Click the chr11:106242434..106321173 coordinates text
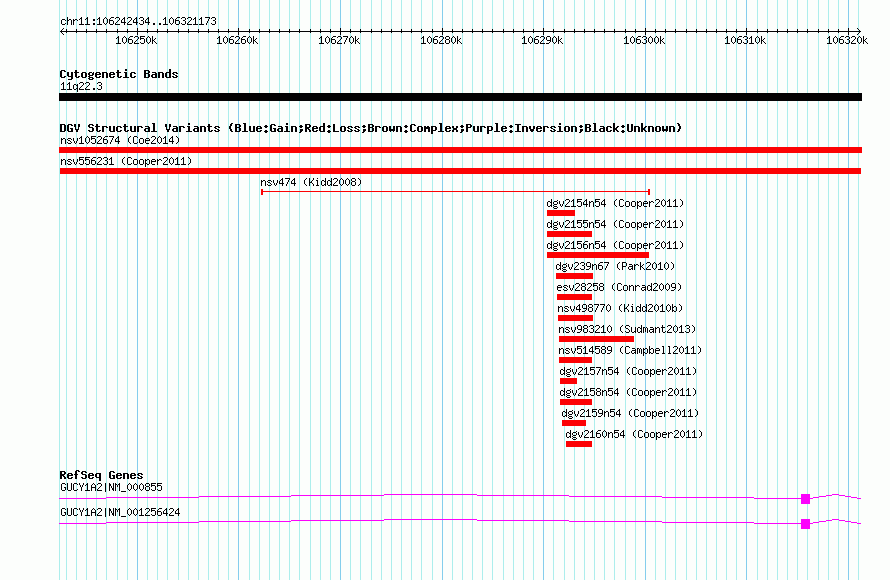Viewport: 890px width, 580px height. (138, 21)
